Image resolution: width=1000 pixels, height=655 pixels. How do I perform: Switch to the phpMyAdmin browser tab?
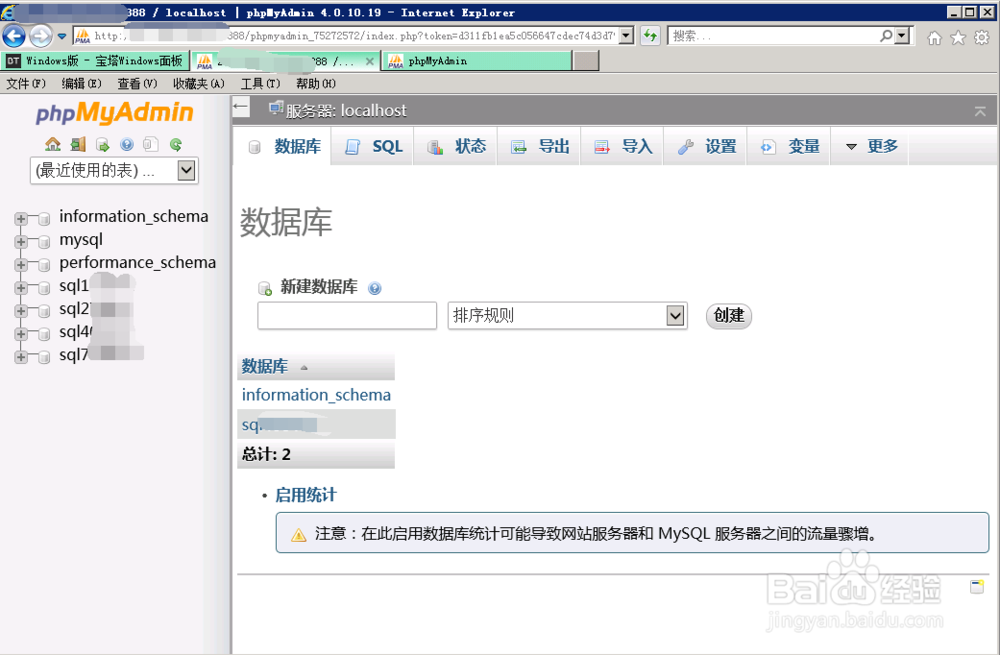tap(476, 61)
